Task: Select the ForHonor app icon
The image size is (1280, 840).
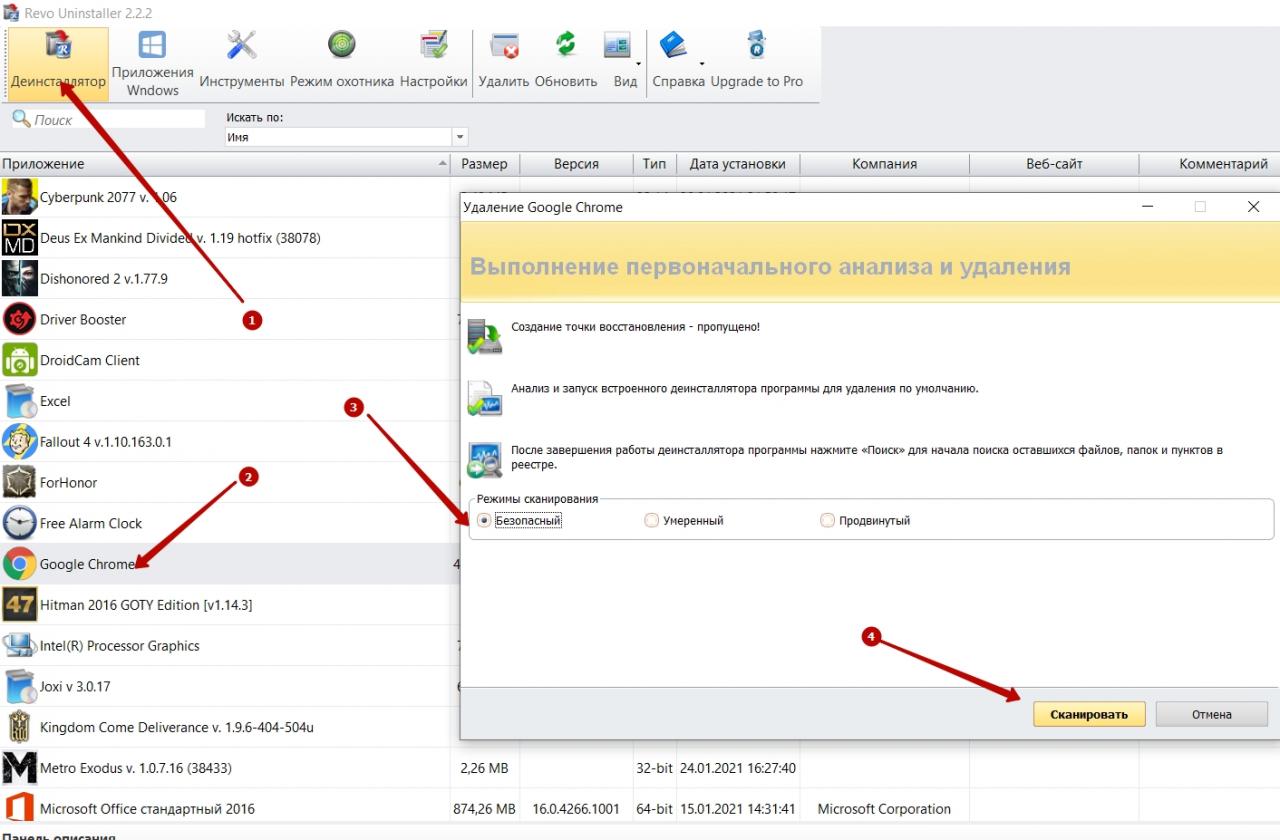Action: pyautogui.click(x=20, y=482)
